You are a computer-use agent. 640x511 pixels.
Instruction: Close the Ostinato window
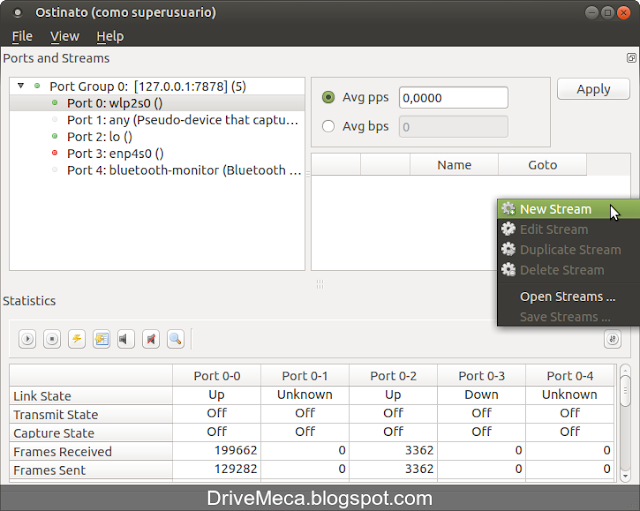coord(623,13)
